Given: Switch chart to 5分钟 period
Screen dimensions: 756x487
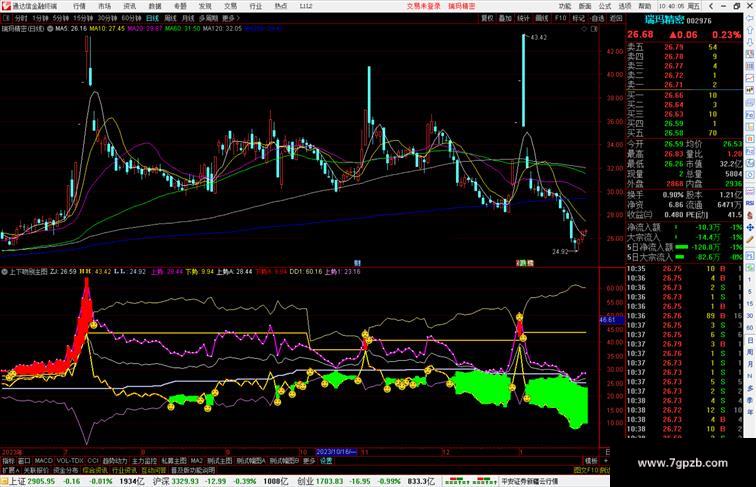Looking at the screenshot, I should 61,18.
